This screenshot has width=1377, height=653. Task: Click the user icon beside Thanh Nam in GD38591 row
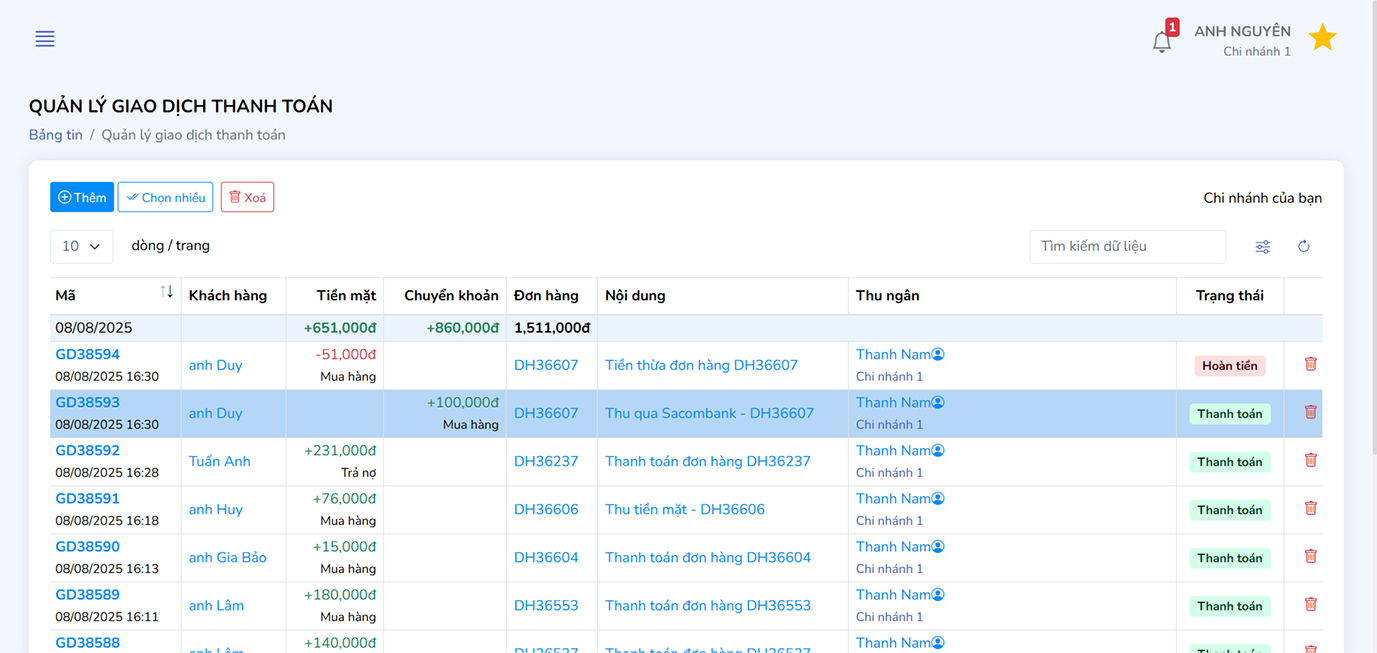938,499
